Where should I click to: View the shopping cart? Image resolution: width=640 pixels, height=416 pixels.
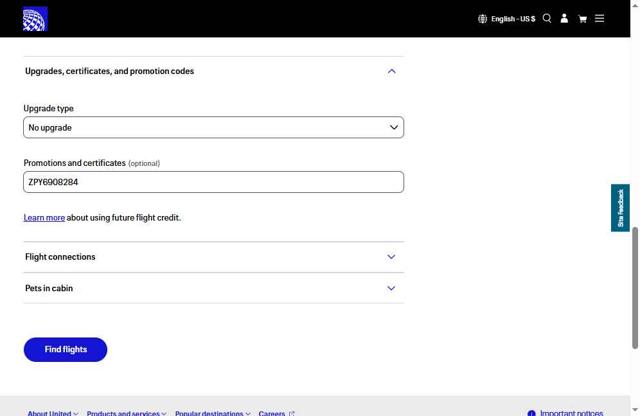pos(582,19)
